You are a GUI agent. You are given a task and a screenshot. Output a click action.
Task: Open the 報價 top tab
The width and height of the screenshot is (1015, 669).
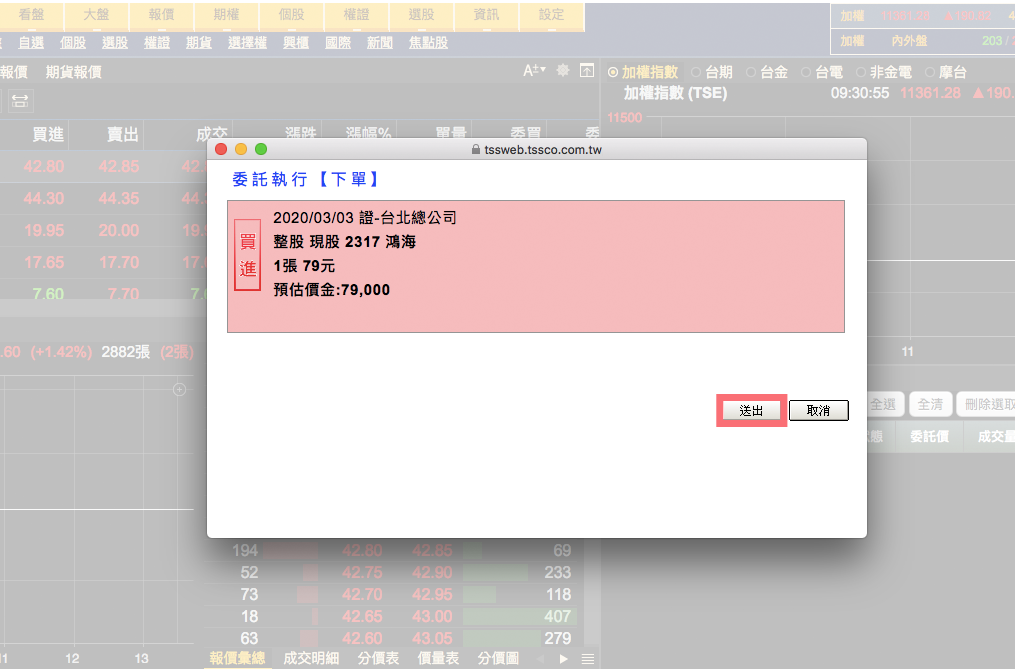(x=161, y=15)
